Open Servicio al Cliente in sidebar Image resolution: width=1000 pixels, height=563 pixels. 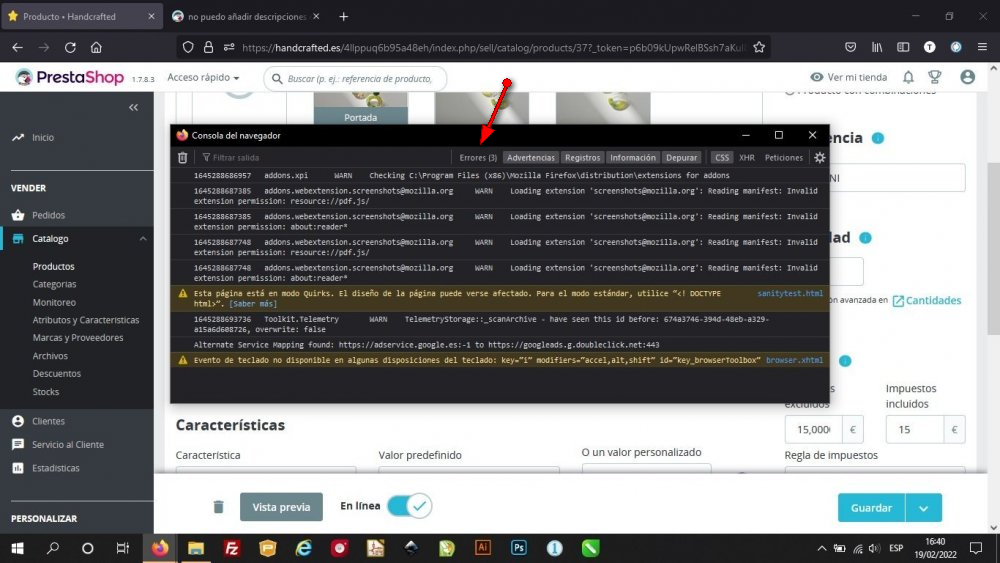[x=68, y=444]
